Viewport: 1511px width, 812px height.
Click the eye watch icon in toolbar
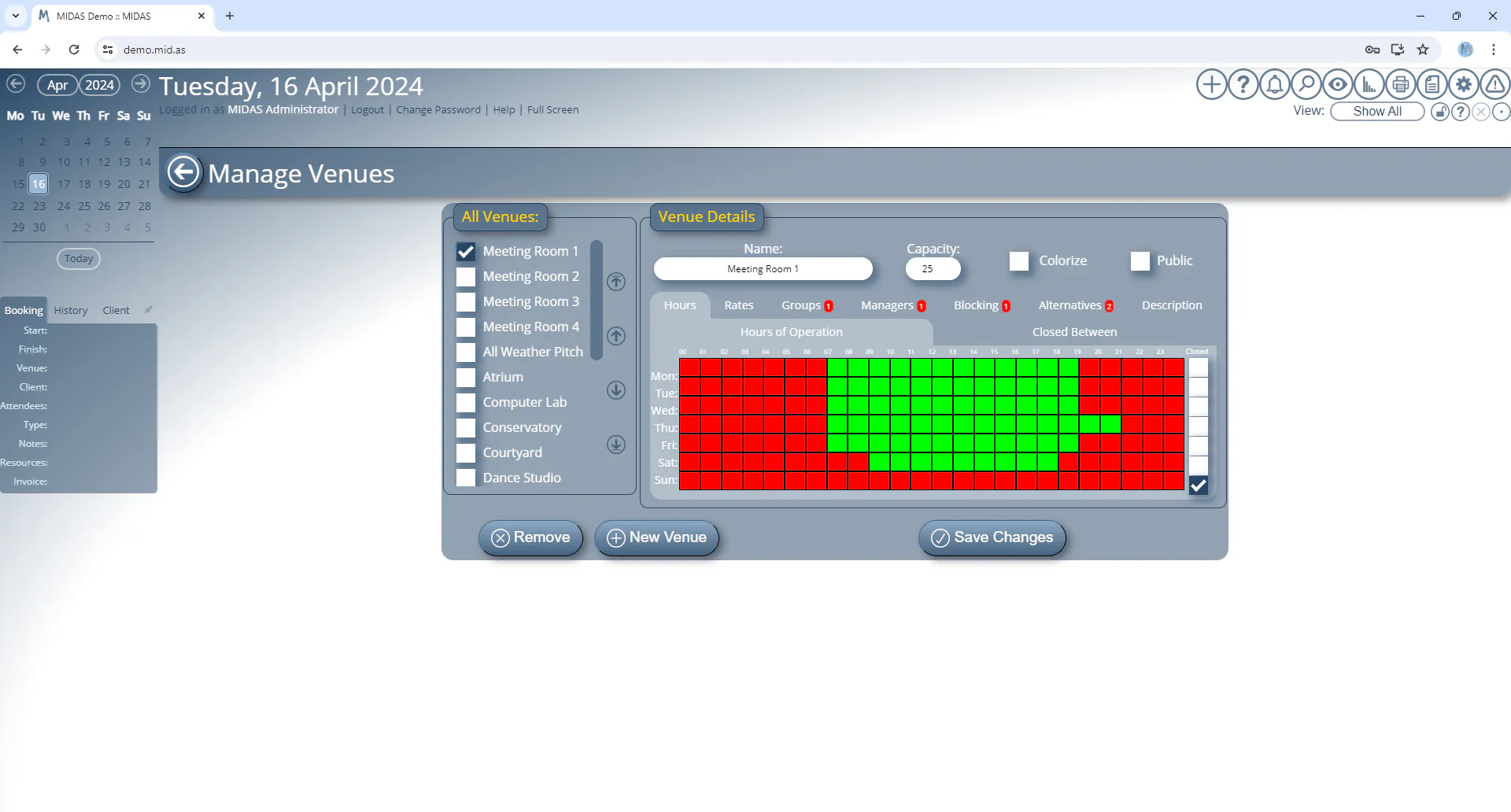click(1338, 84)
